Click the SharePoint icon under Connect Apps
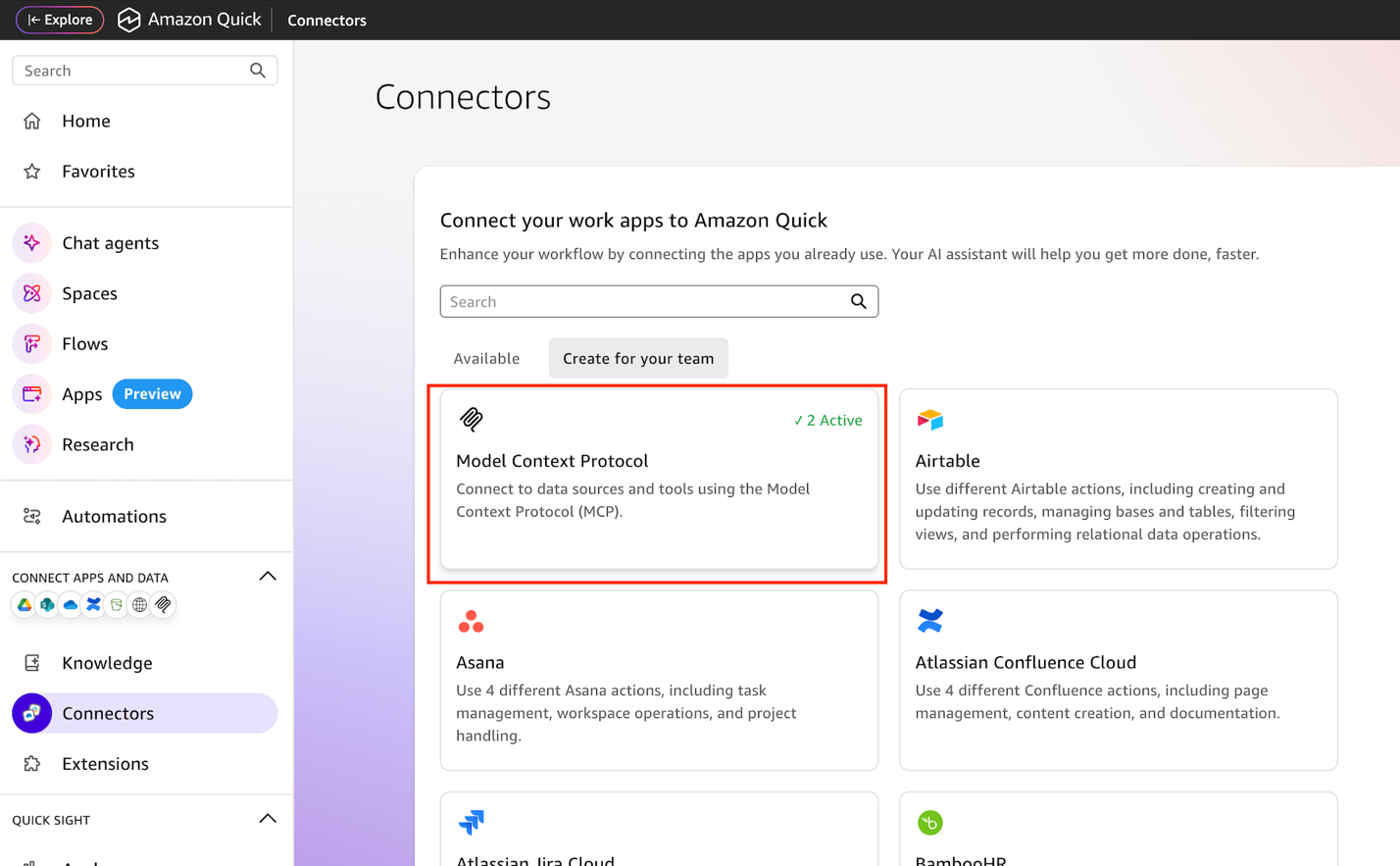Image resolution: width=1400 pixels, height=866 pixels. (x=47, y=605)
